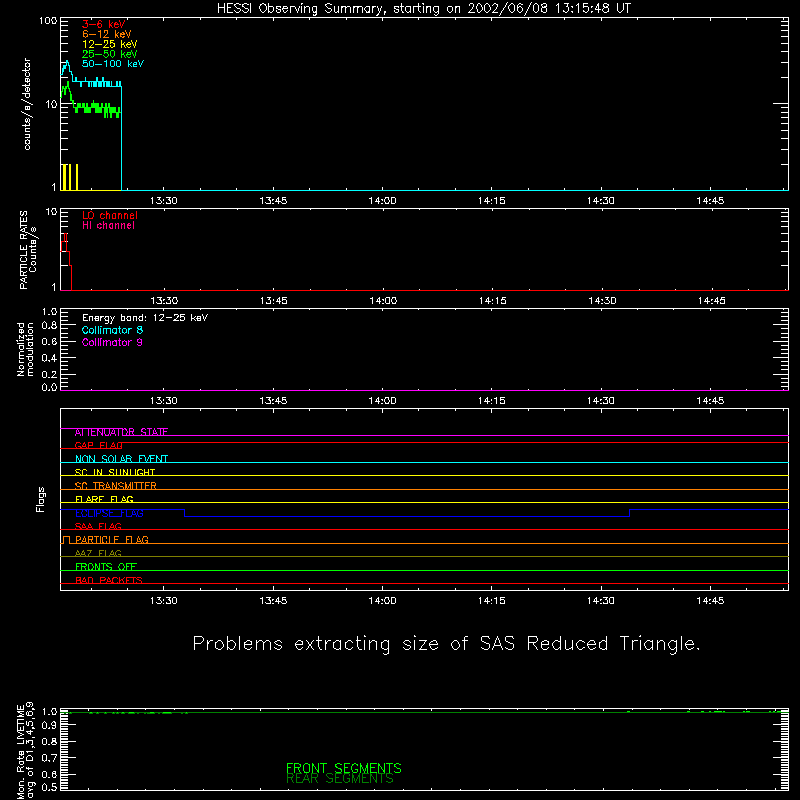This screenshot has height=800, width=800.
Task: Click the FRONTS OFF flag label
Action: coord(106,567)
